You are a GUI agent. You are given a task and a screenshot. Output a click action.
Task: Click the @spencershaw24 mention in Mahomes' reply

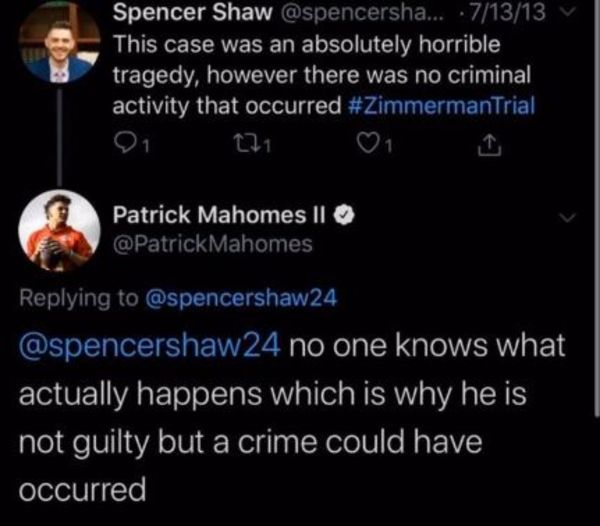(x=150, y=345)
